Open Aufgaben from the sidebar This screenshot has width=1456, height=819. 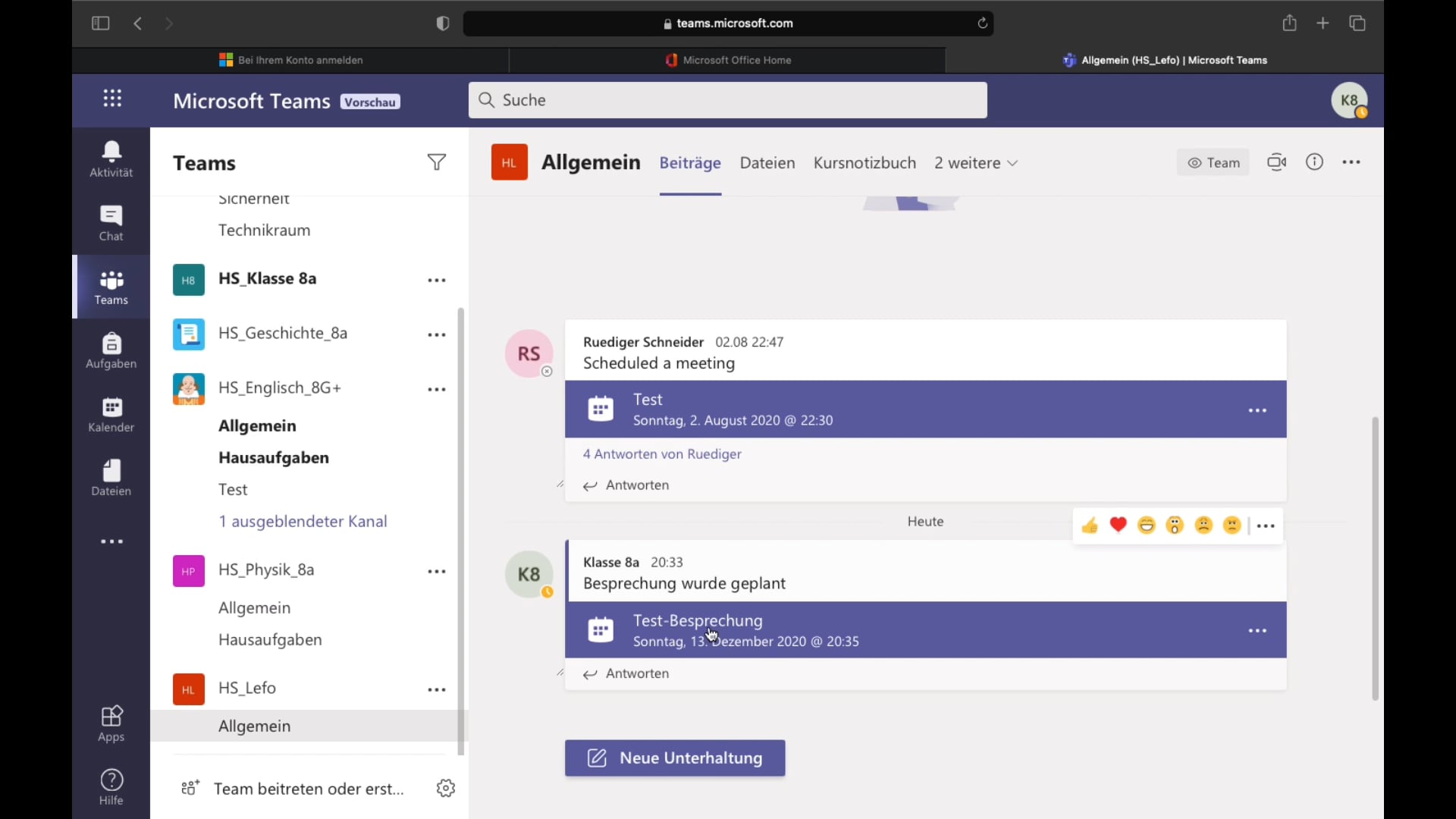pyautogui.click(x=111, y=350)
